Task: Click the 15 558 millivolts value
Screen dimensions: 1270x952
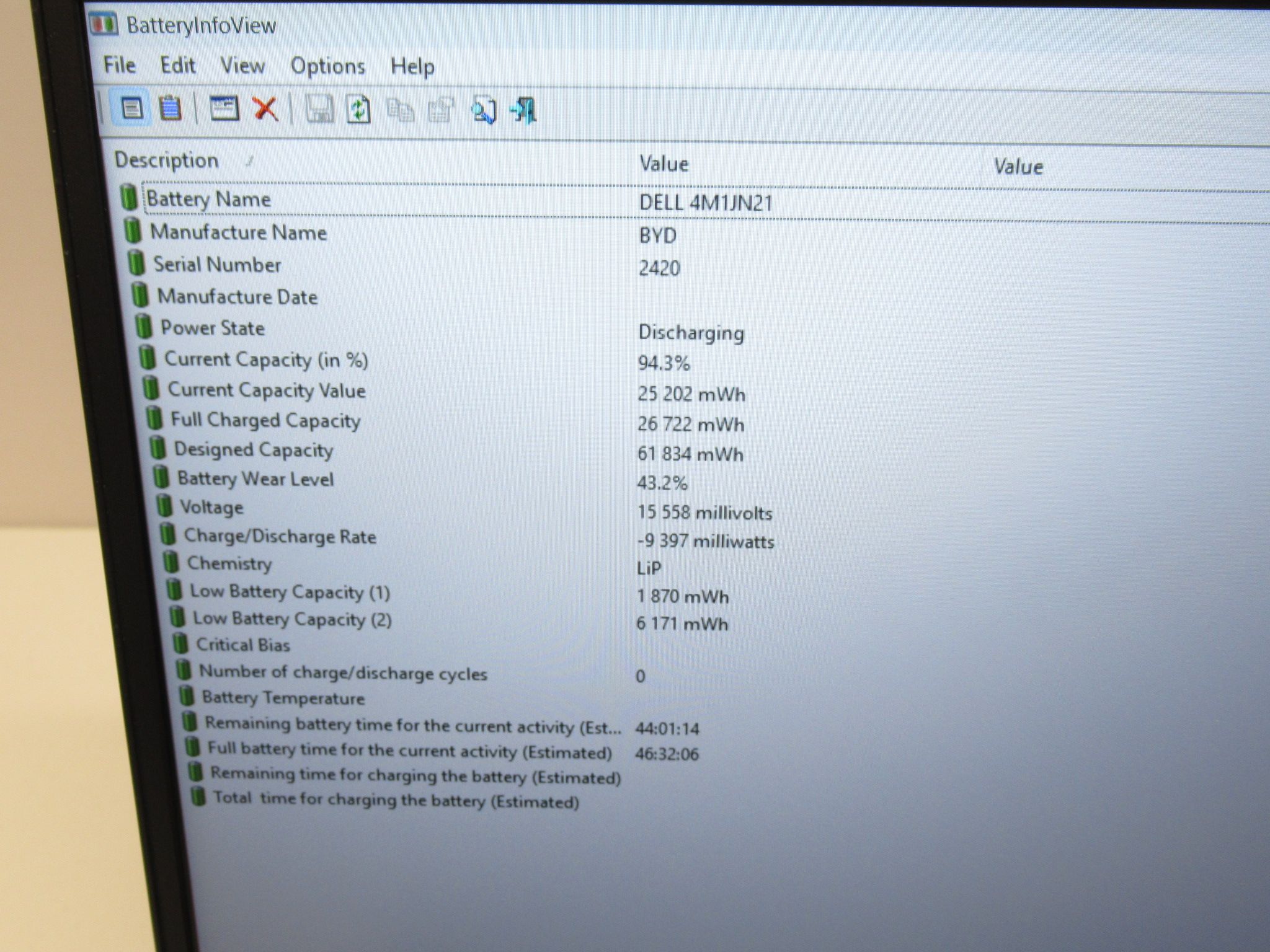Action: pyautogui.click(x=705, y=513)
